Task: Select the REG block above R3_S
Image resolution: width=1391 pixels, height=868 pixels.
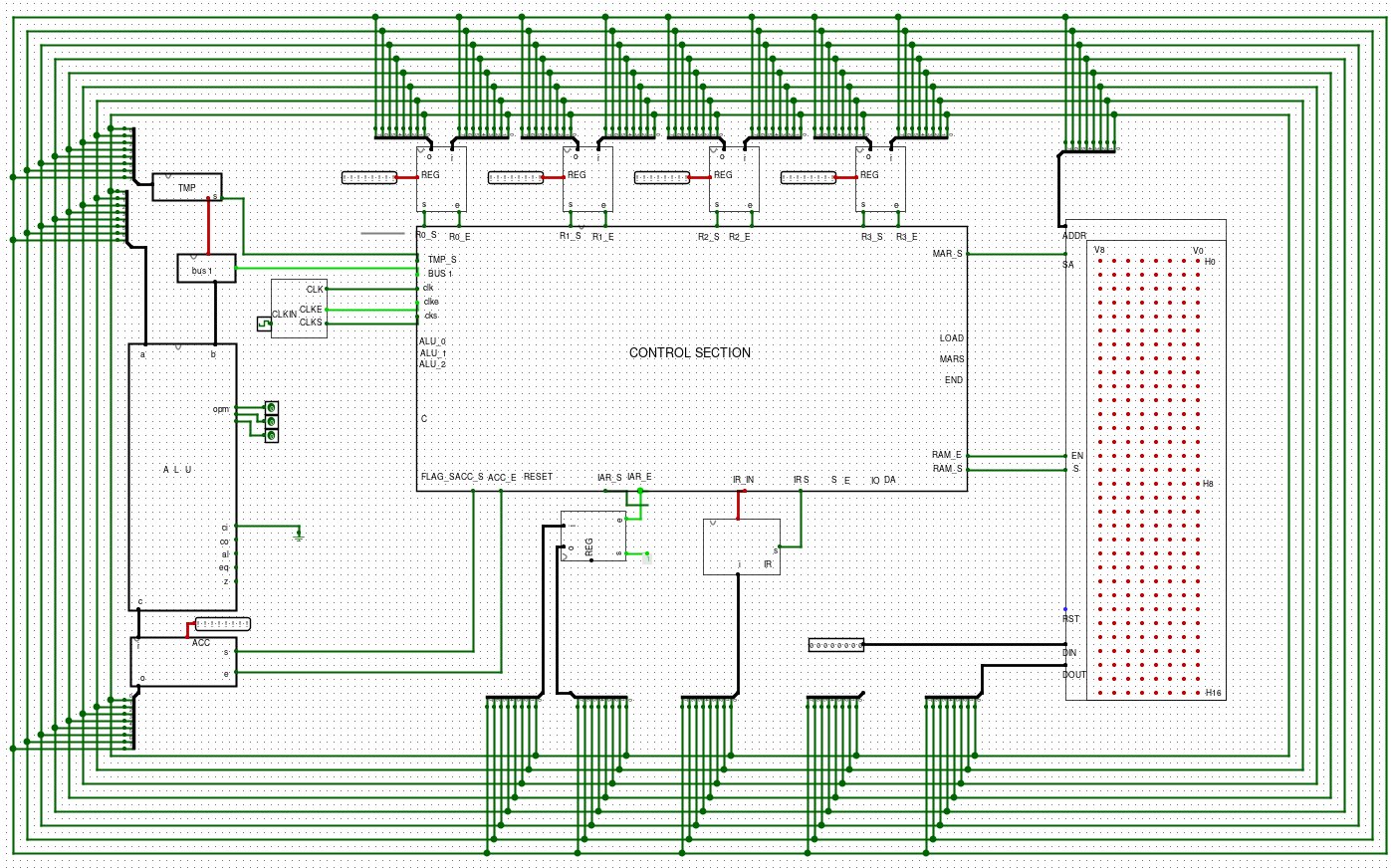Action: [880, 179]
